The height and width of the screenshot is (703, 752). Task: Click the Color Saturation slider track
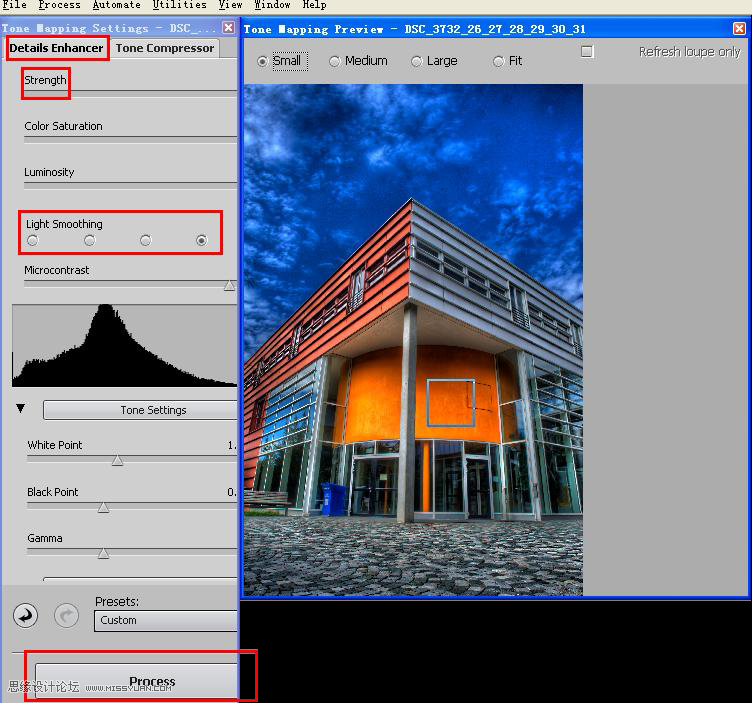click(x=130, y=140)
